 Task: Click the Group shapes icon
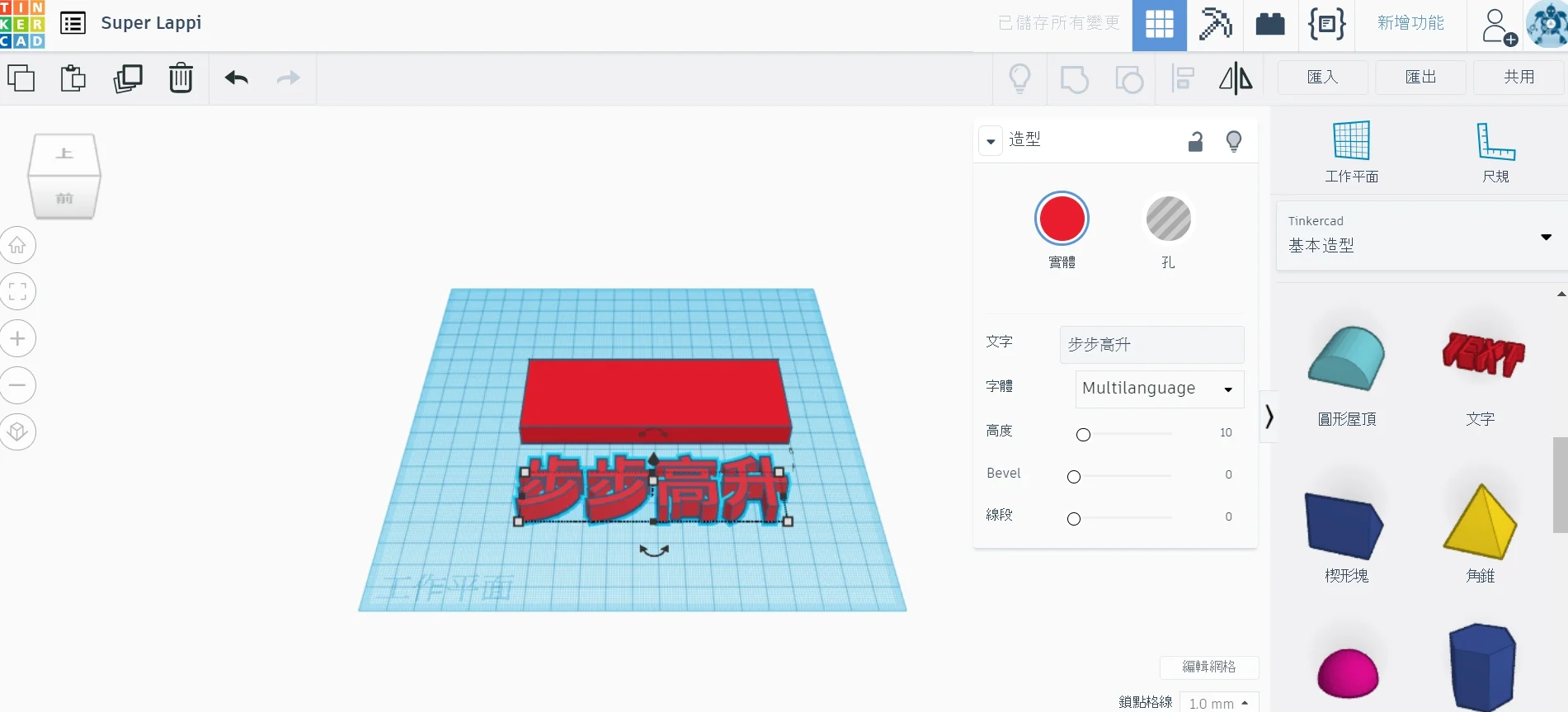tap(1074, 79)
